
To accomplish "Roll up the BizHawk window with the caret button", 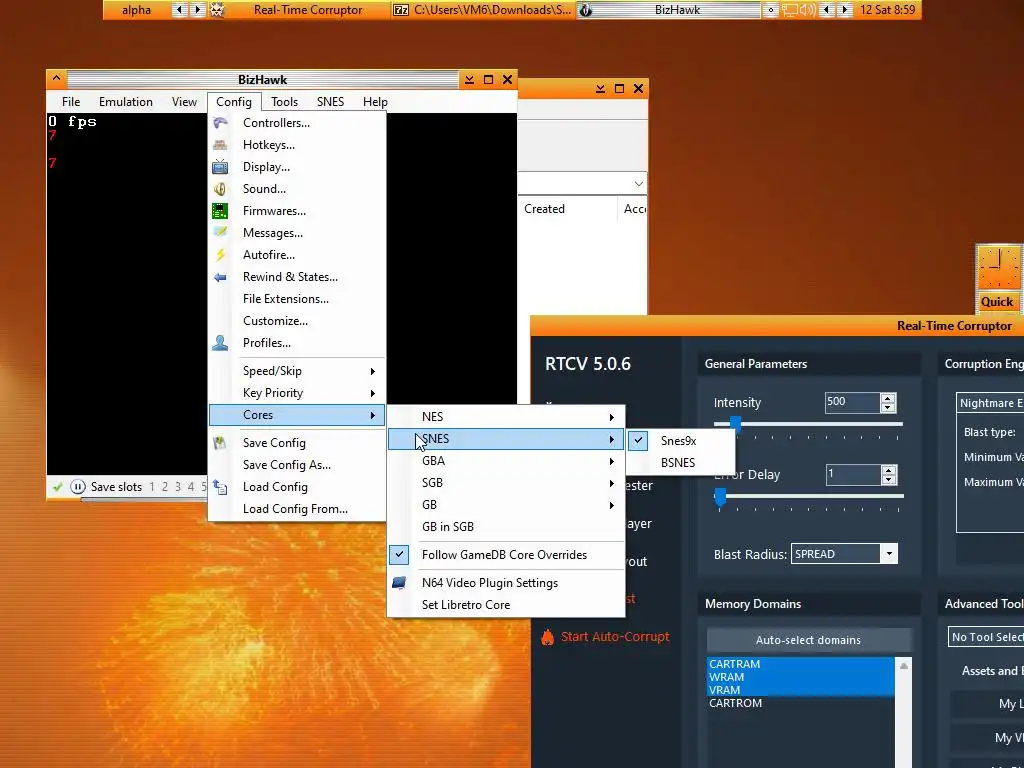I will click(56, 79).
